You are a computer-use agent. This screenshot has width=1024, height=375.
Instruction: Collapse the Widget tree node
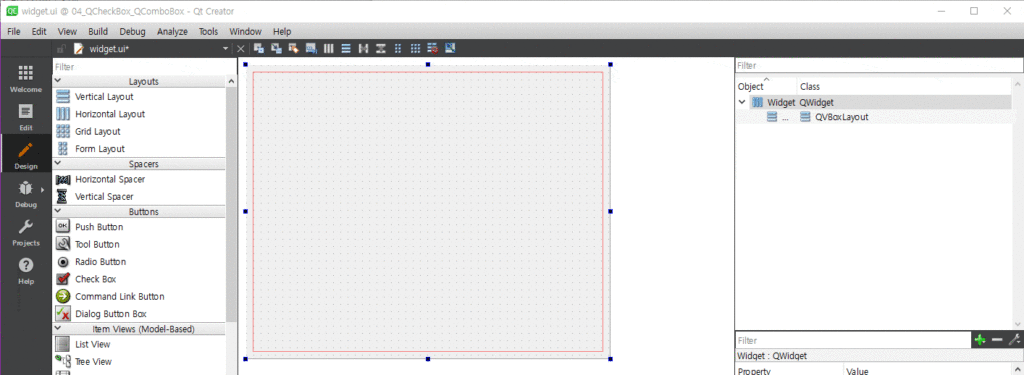pos(742,102)
